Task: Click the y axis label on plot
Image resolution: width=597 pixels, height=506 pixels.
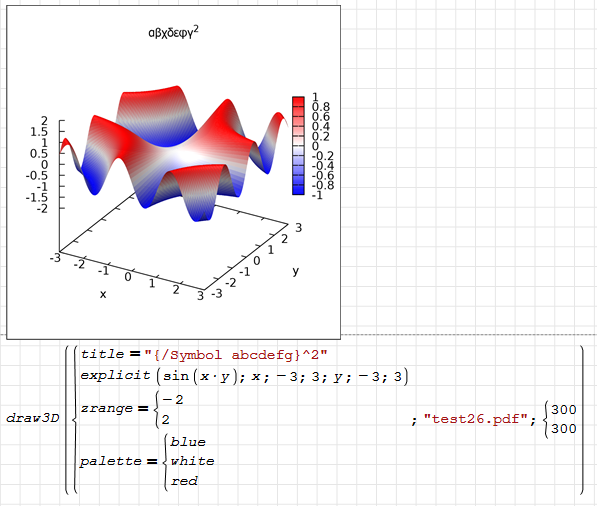Action: click(x=296, y=271)
